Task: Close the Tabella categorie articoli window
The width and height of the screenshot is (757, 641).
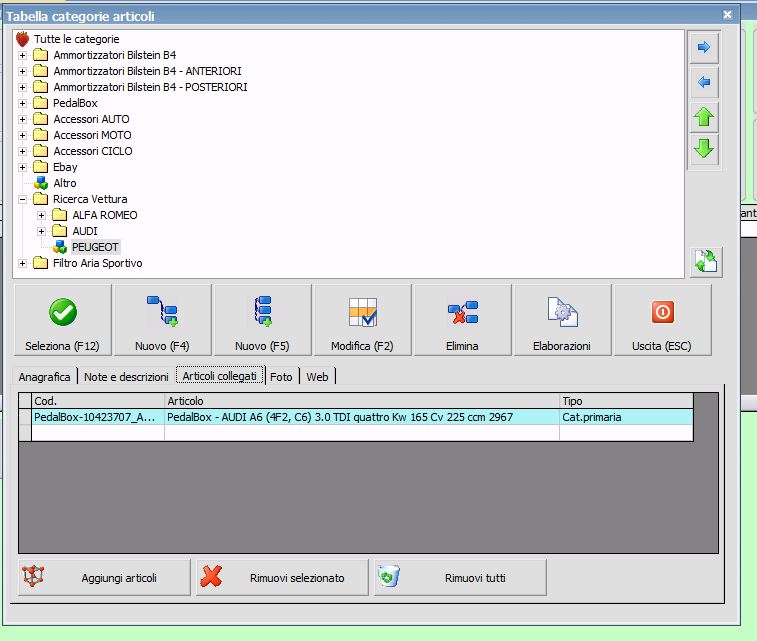Action: 728,15
